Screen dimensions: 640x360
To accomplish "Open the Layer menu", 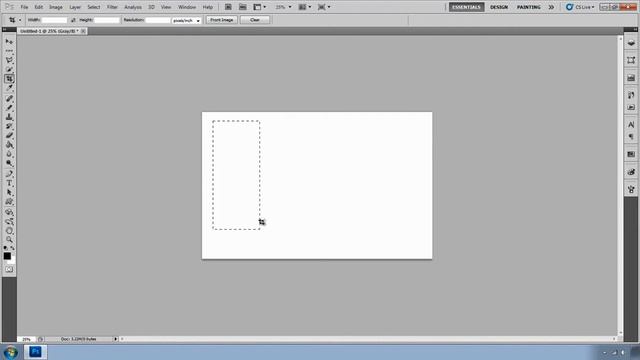I will pos(75,7).
